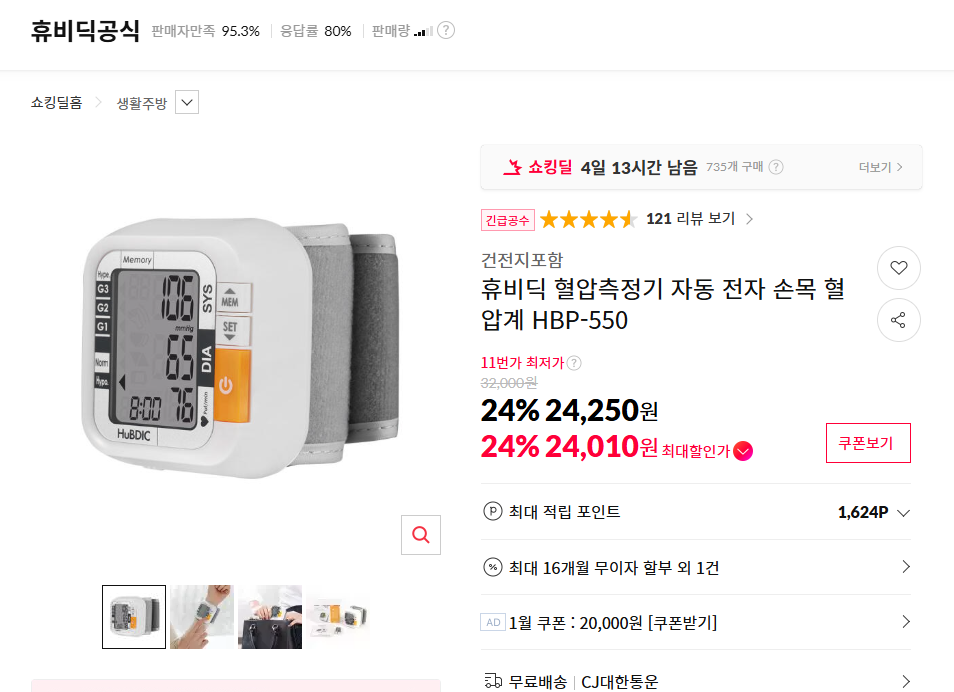Click the sales volume help question icon

446,31
